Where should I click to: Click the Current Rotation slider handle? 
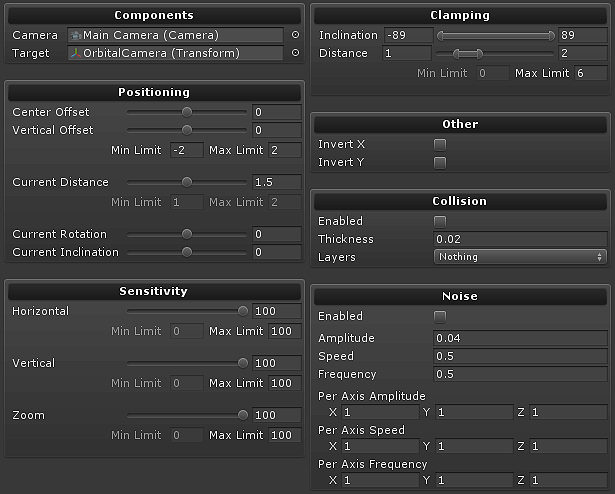[187, 234]
